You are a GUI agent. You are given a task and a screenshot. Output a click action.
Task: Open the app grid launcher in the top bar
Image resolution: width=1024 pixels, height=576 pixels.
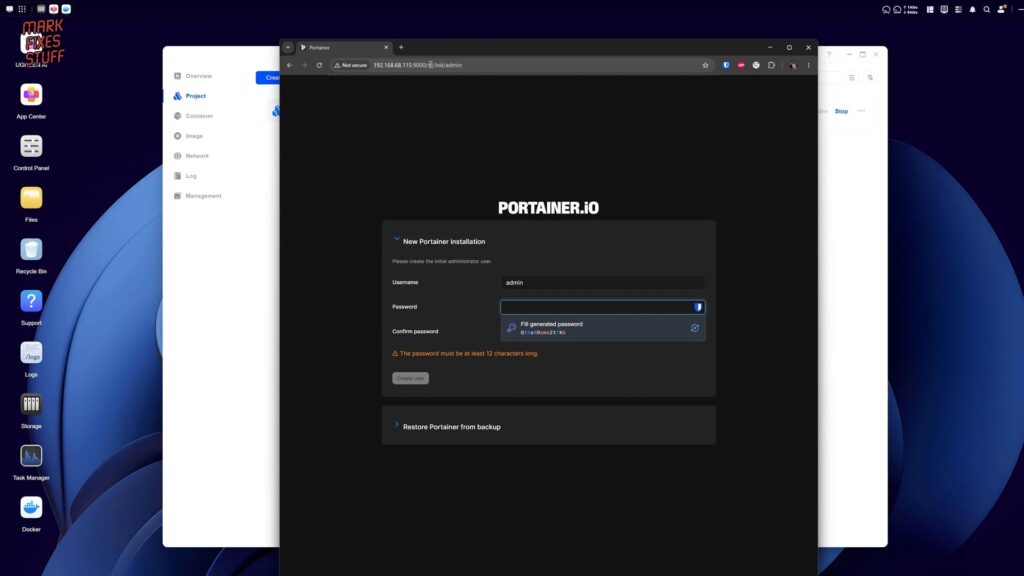click(x=22, y=9)
